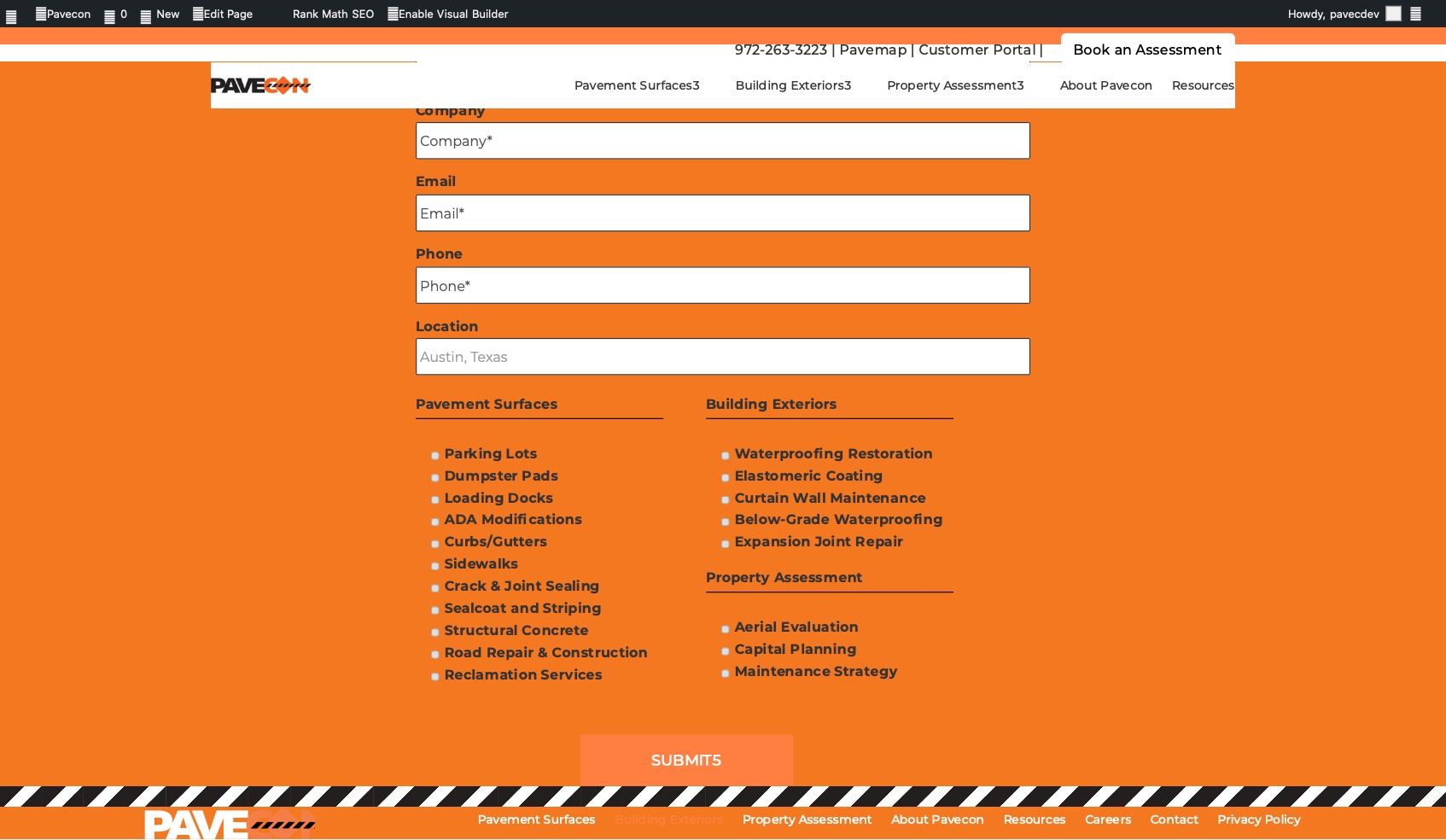Check the Parking Lots checkbox
The height and width of the screenshot is (840, 1446).
[435, 456]
